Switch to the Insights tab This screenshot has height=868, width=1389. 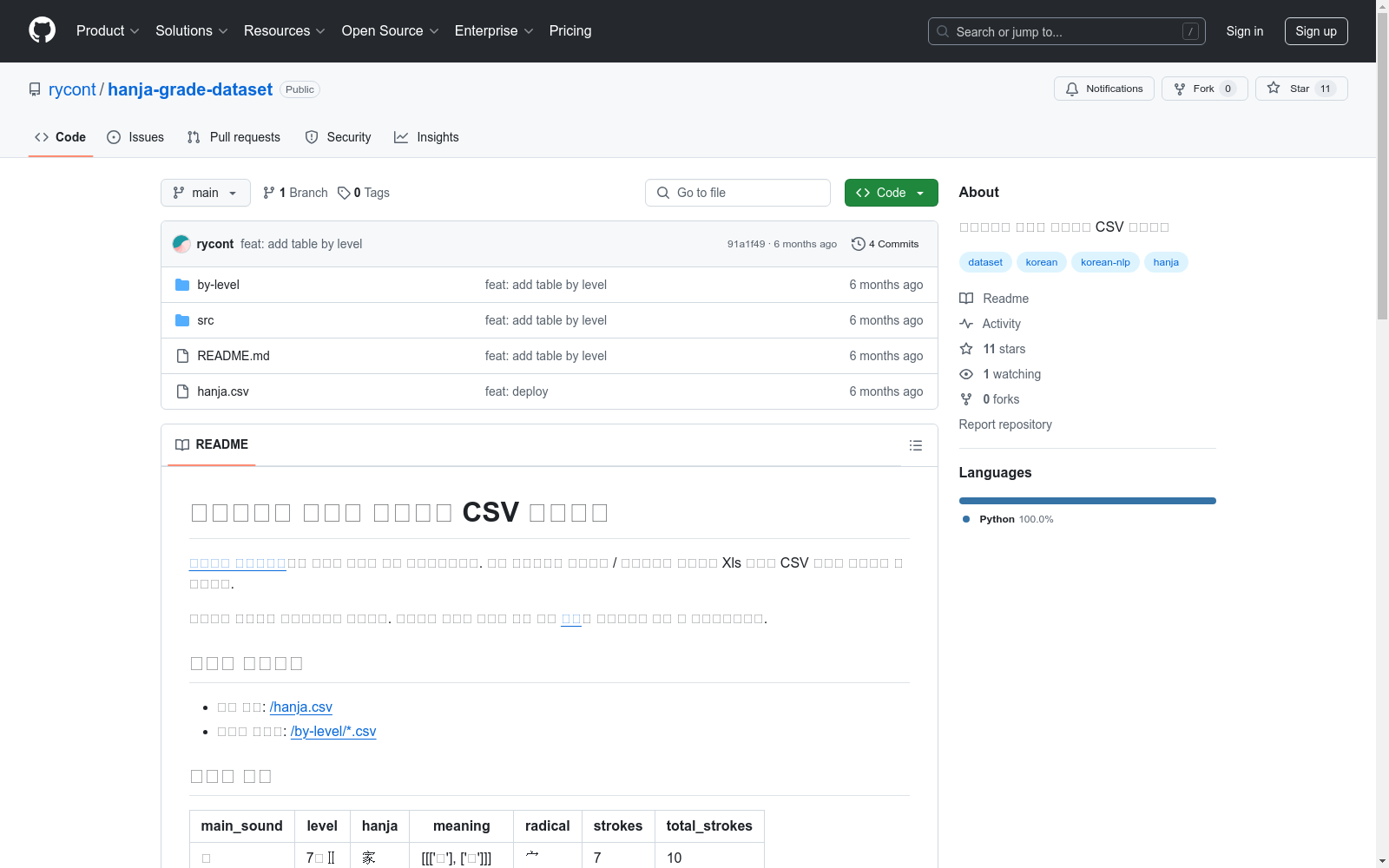click(426, 137)
